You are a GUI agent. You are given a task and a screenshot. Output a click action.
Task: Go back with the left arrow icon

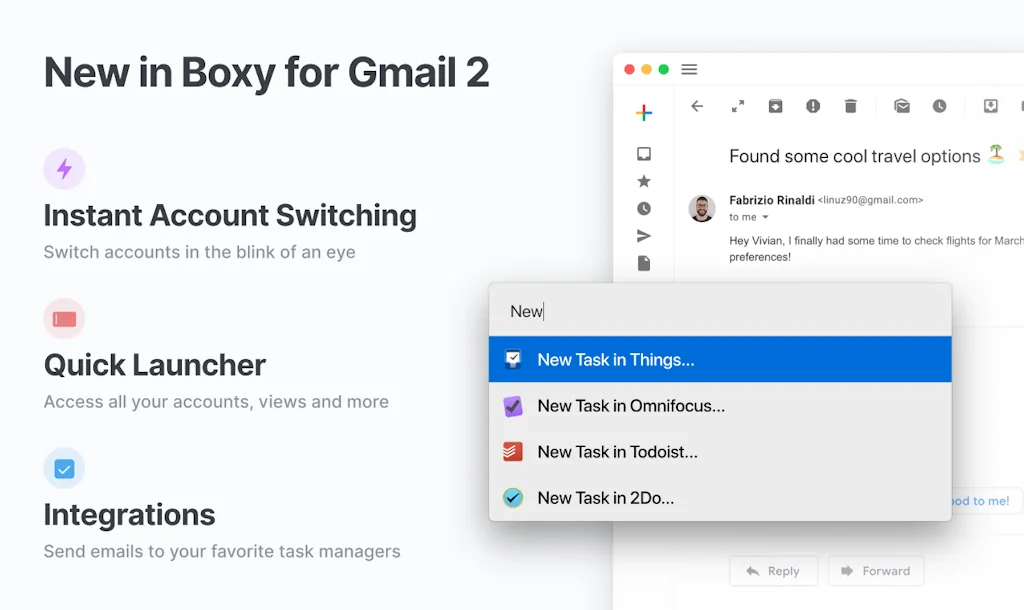pyautogui.click(x=697, y=106)
